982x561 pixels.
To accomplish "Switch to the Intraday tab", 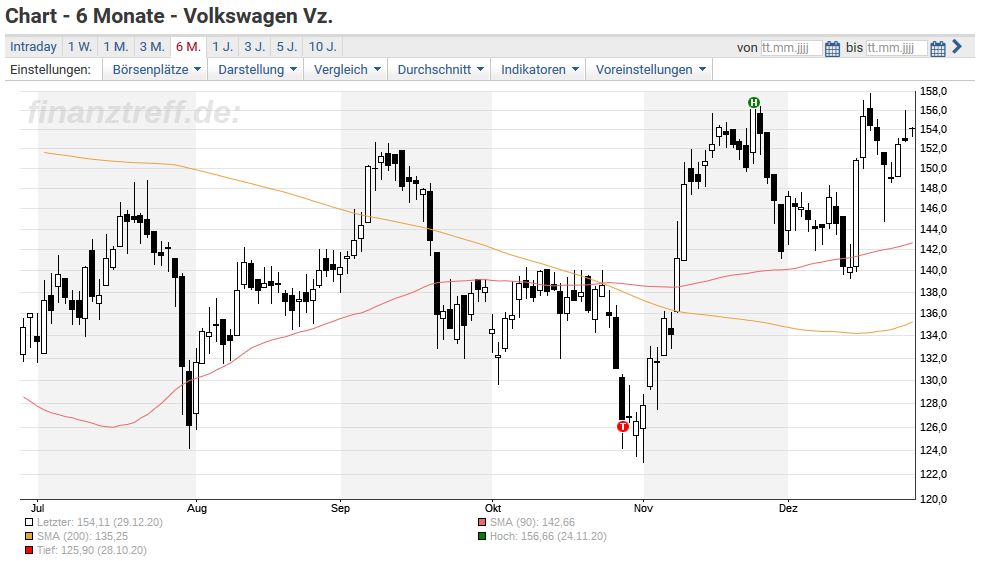I will tap(33, 47).
